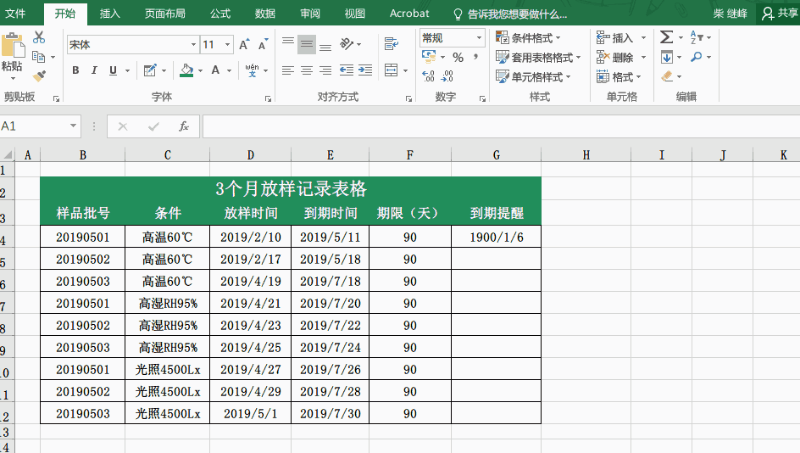Click the insert function fx icon
800x453 pixels.
[183, 127]
